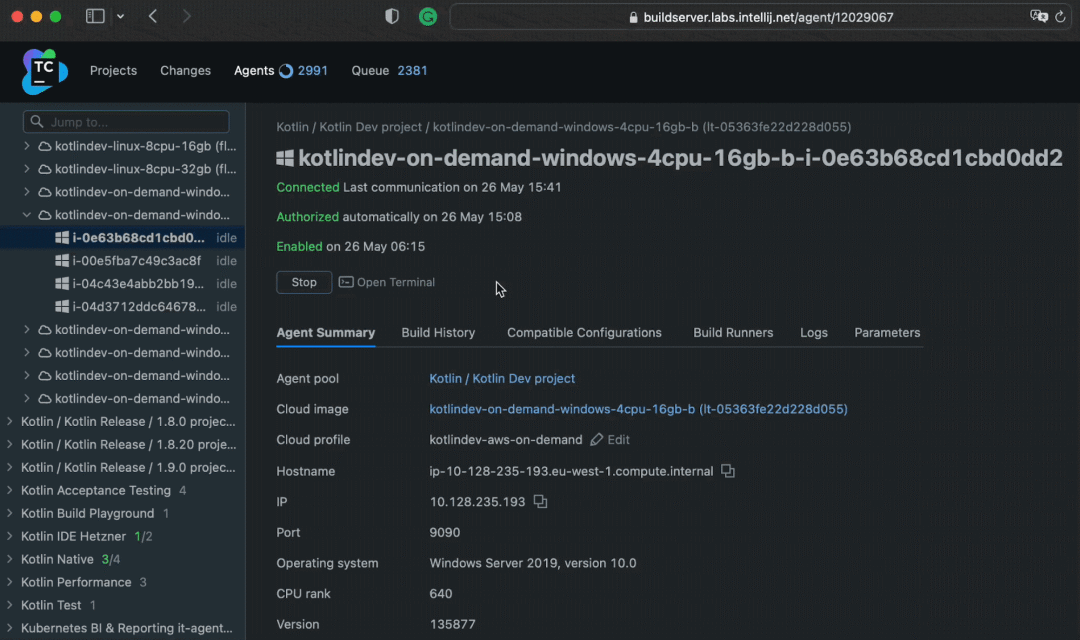
Task: Open the Parameters tab
Action: pos(887,333)
